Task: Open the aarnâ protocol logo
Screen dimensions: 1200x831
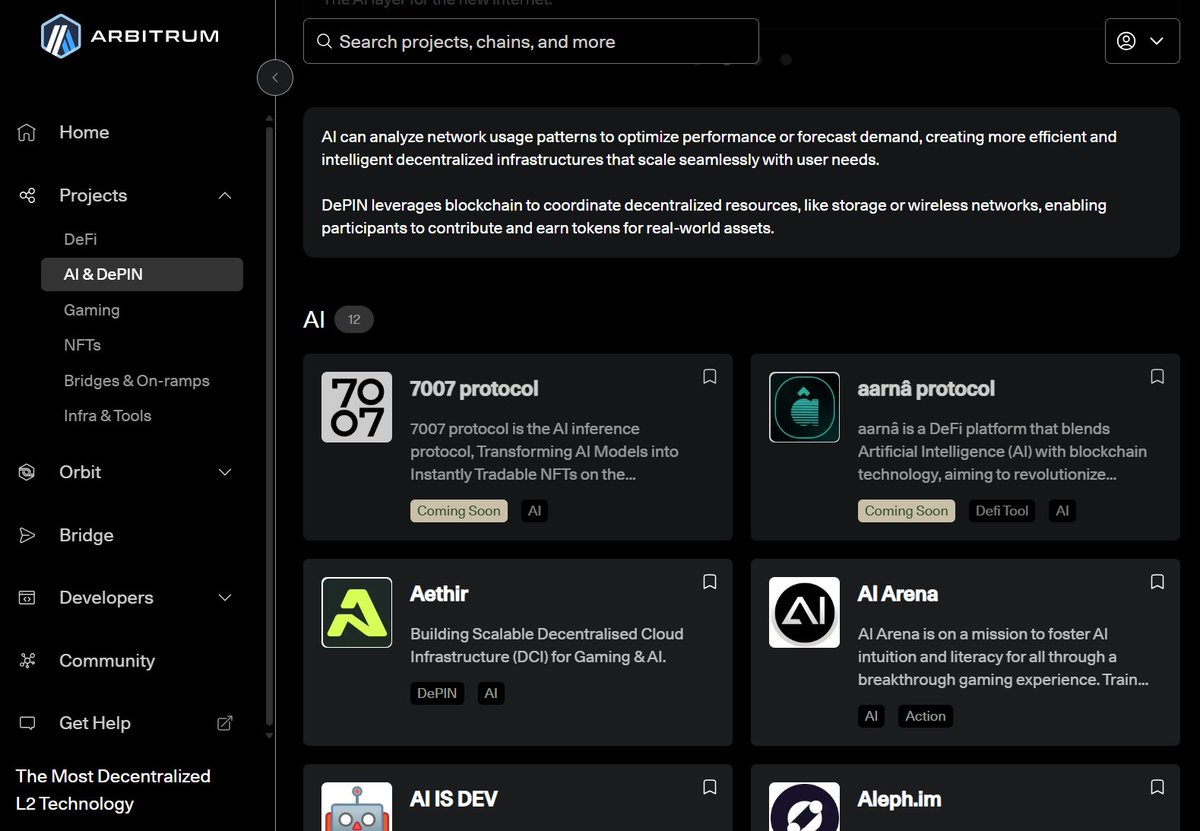Action: (x=804, y=407)
